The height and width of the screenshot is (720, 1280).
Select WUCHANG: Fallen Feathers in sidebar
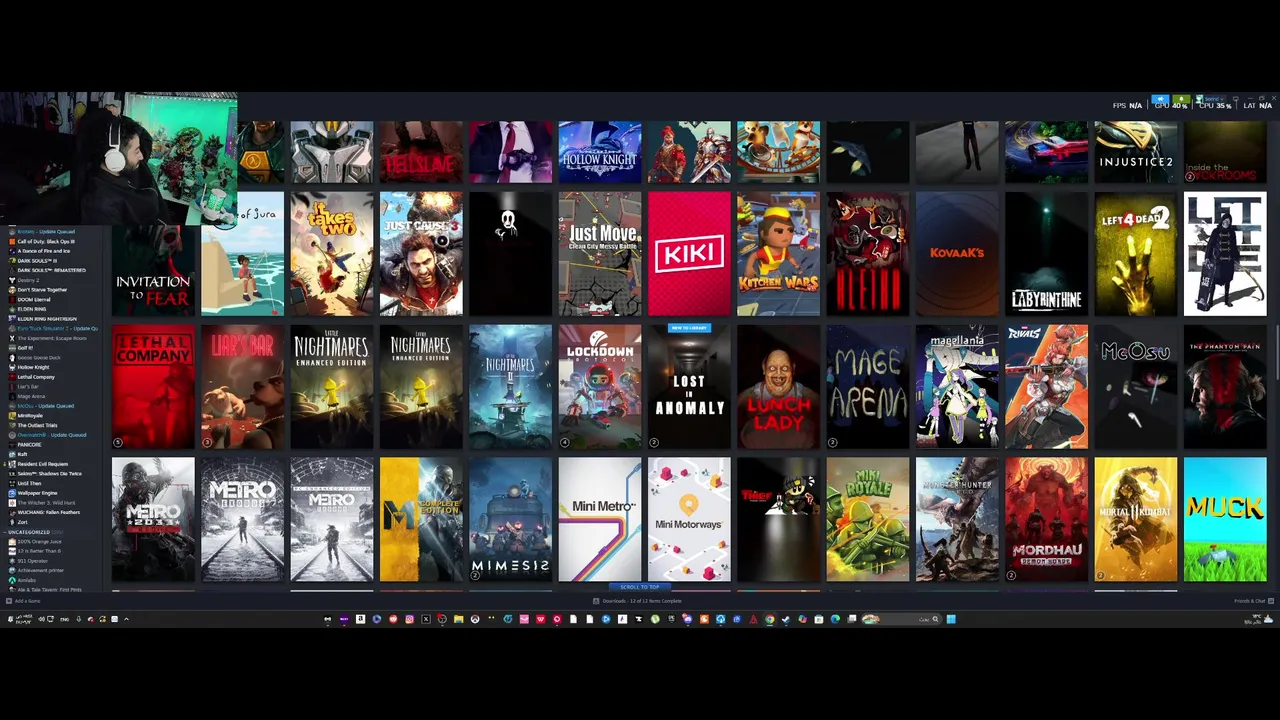[49, 512]
